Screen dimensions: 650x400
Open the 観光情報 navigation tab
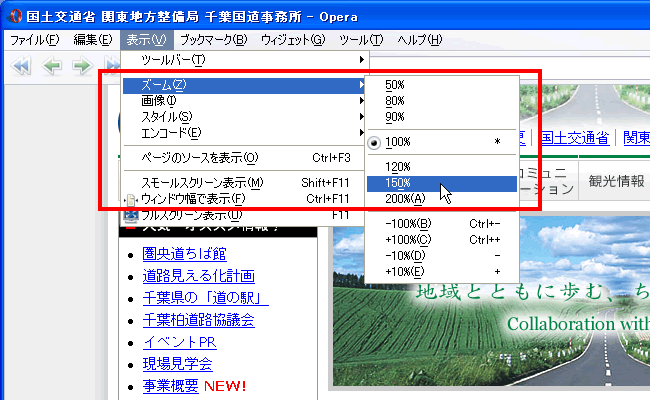pos(616,181)
